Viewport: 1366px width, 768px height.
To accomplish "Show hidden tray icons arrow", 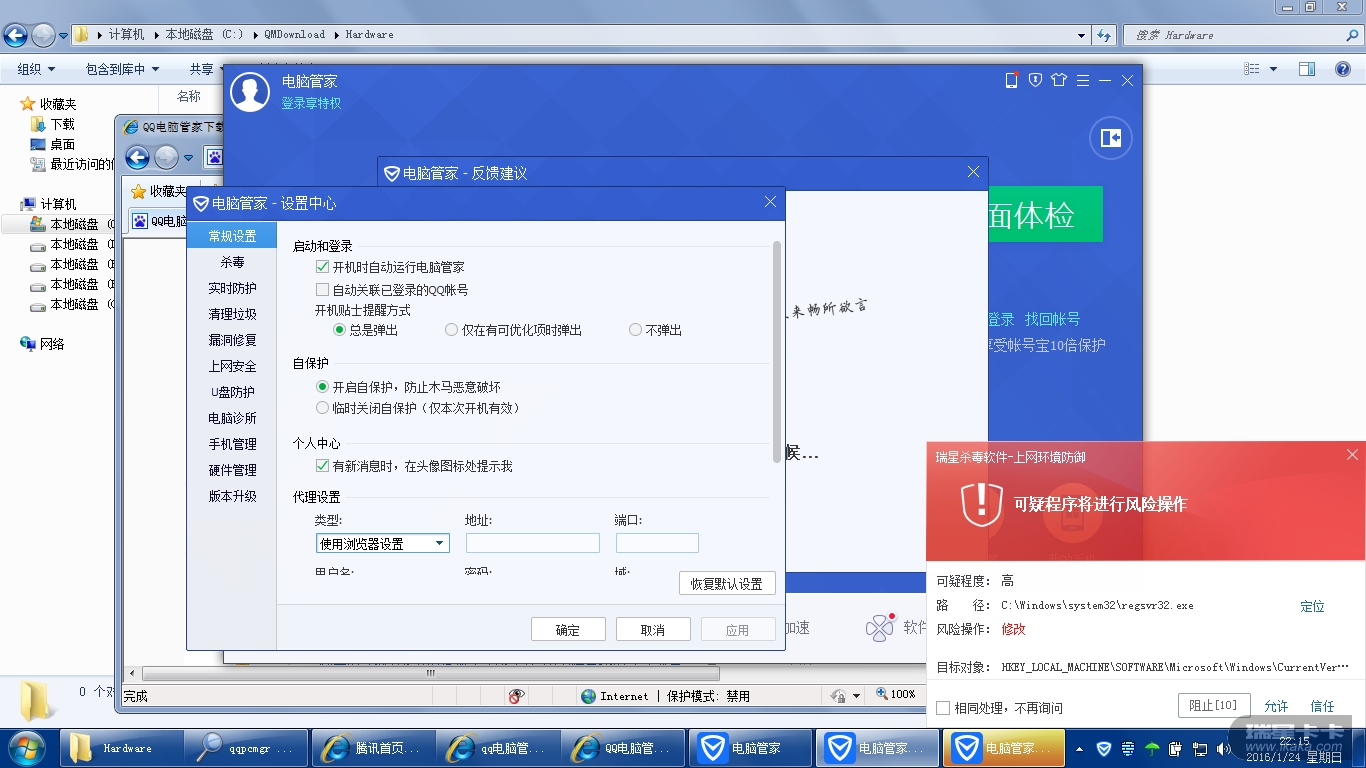I will (x=1079, y=748).
